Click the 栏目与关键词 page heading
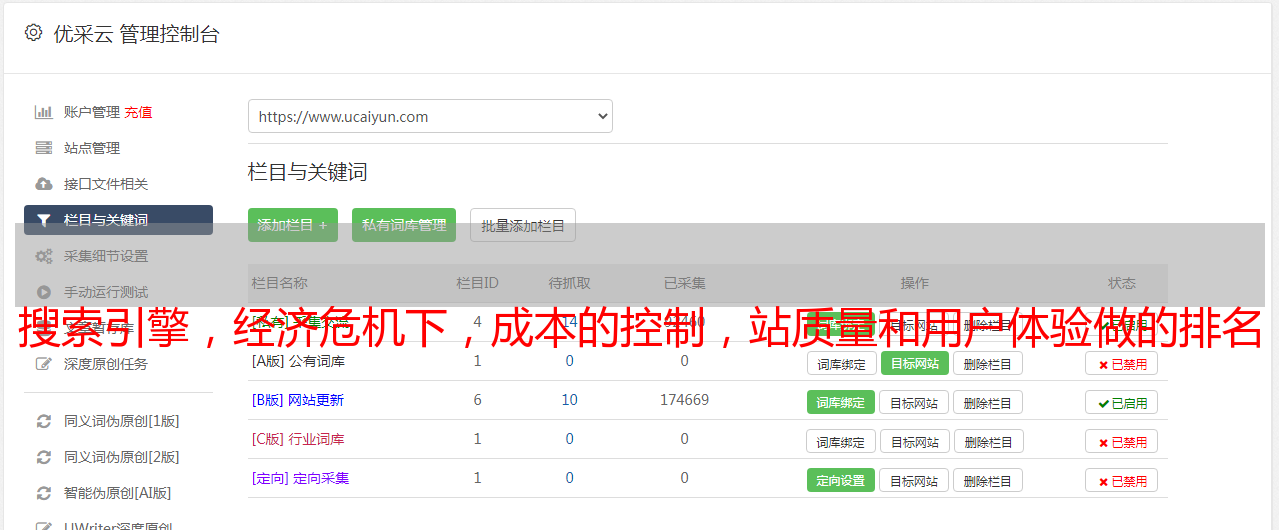Screen dimensions: 1279x530 [308, 172]
